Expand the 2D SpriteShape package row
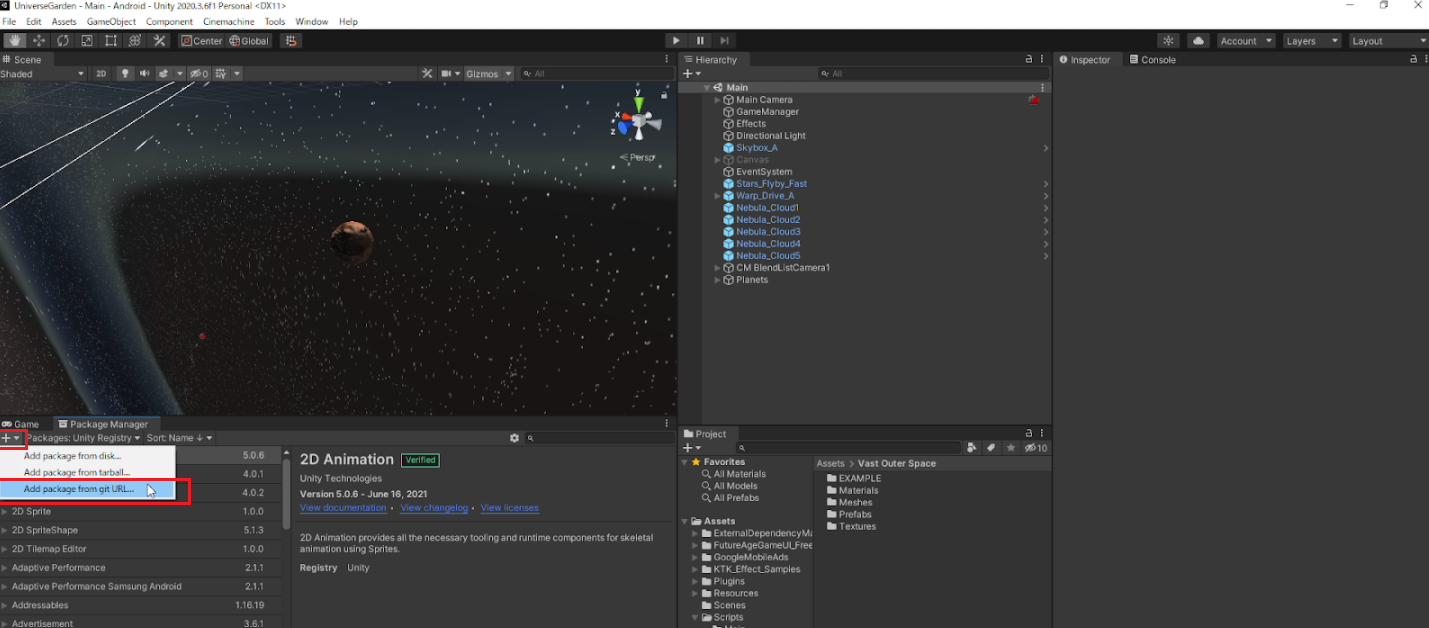 (5, 530)
